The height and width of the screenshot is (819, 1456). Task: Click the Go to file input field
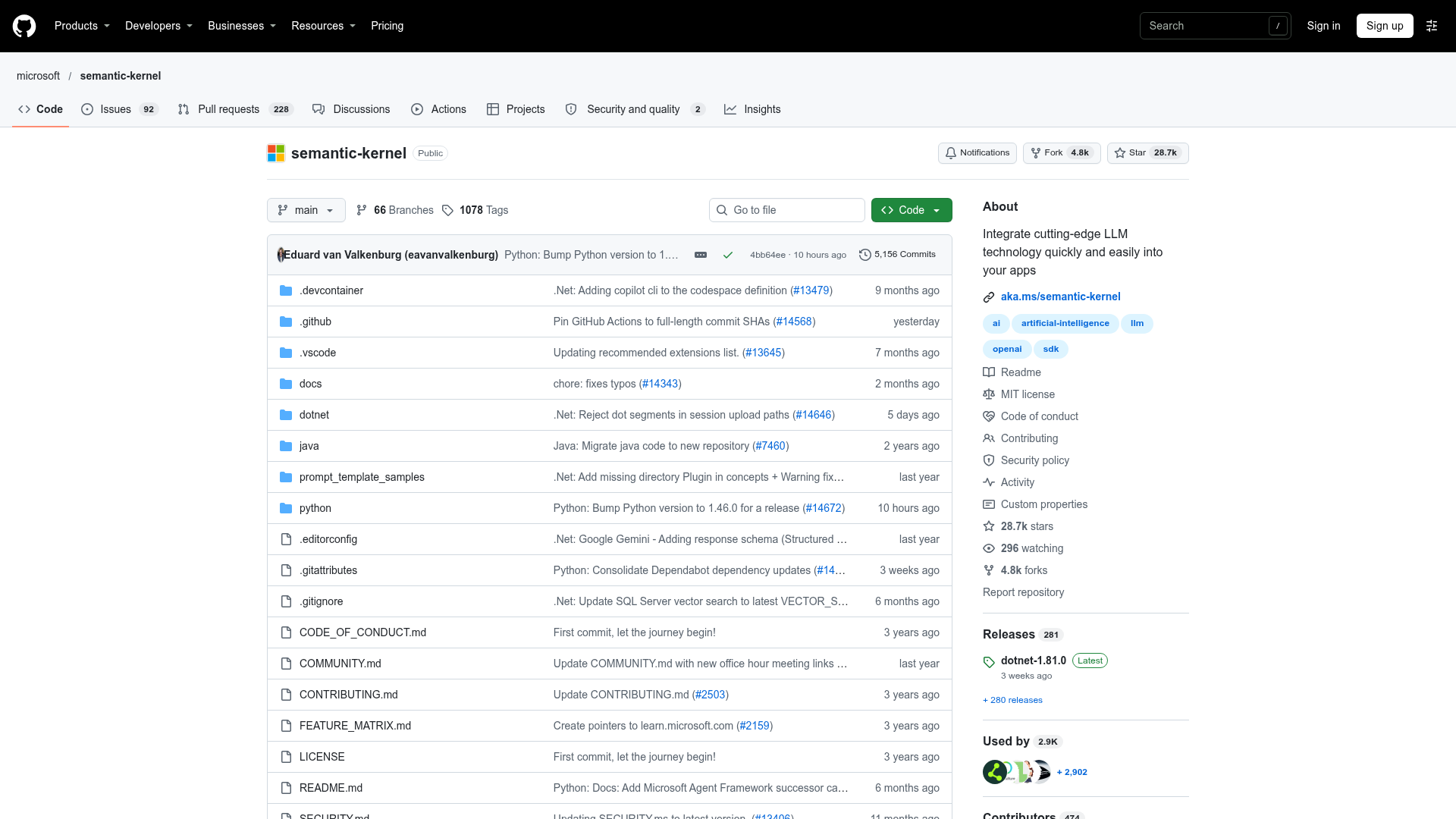click(787, 210)
